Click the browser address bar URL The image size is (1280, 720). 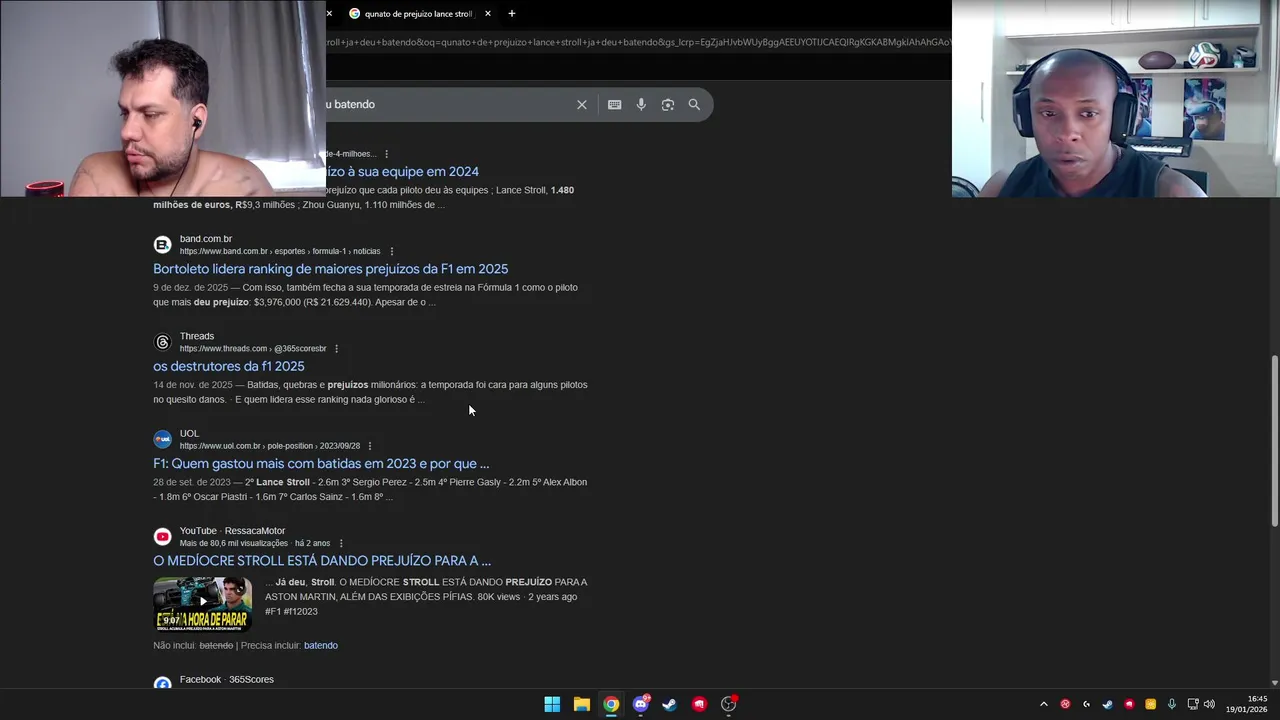[638, 42]
